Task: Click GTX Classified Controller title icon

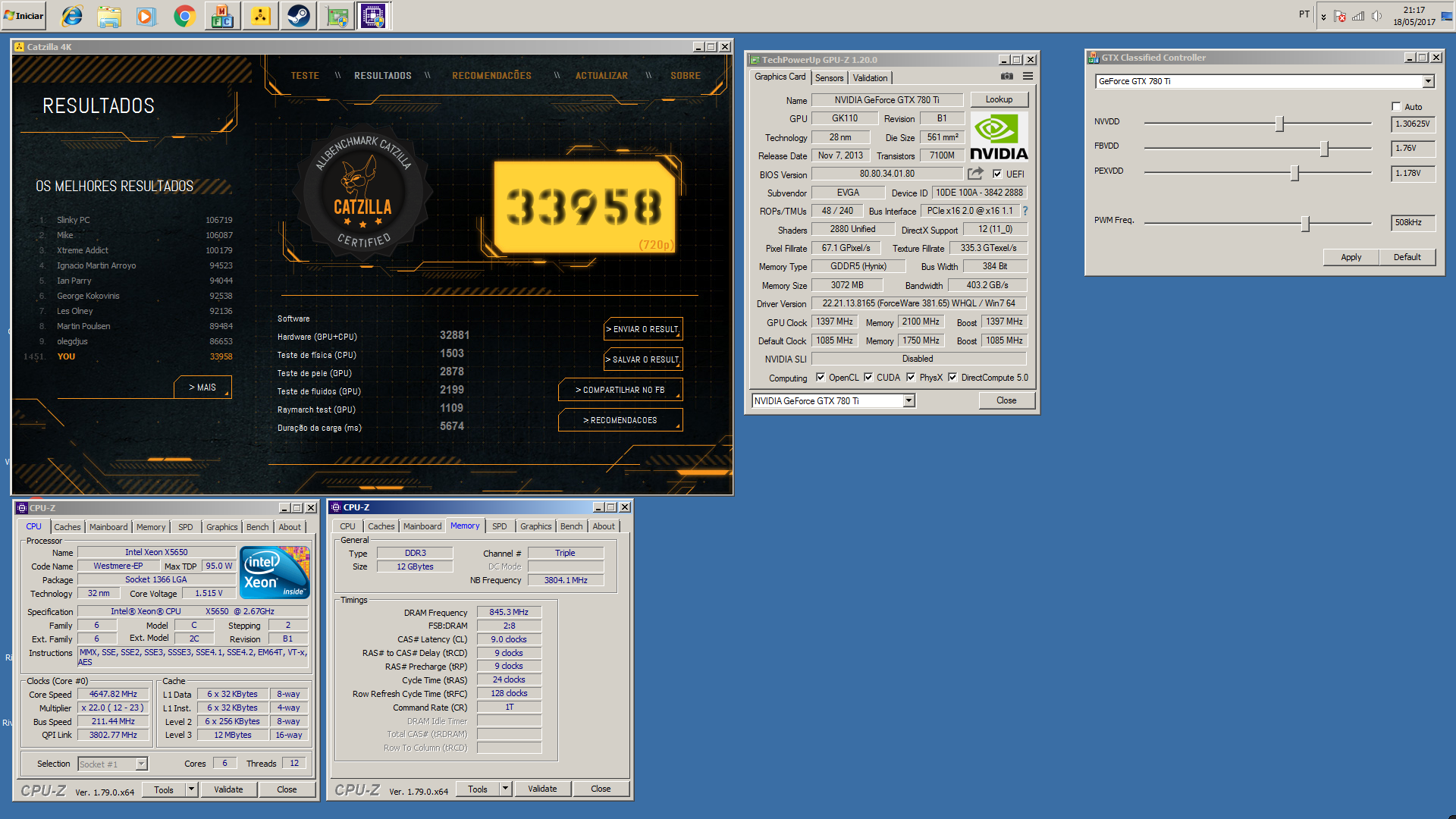Action: coord(1094,58)
